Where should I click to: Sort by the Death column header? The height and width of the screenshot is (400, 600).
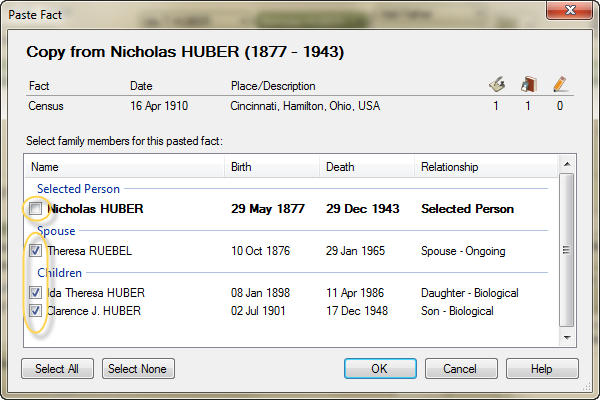click(367, 167)
